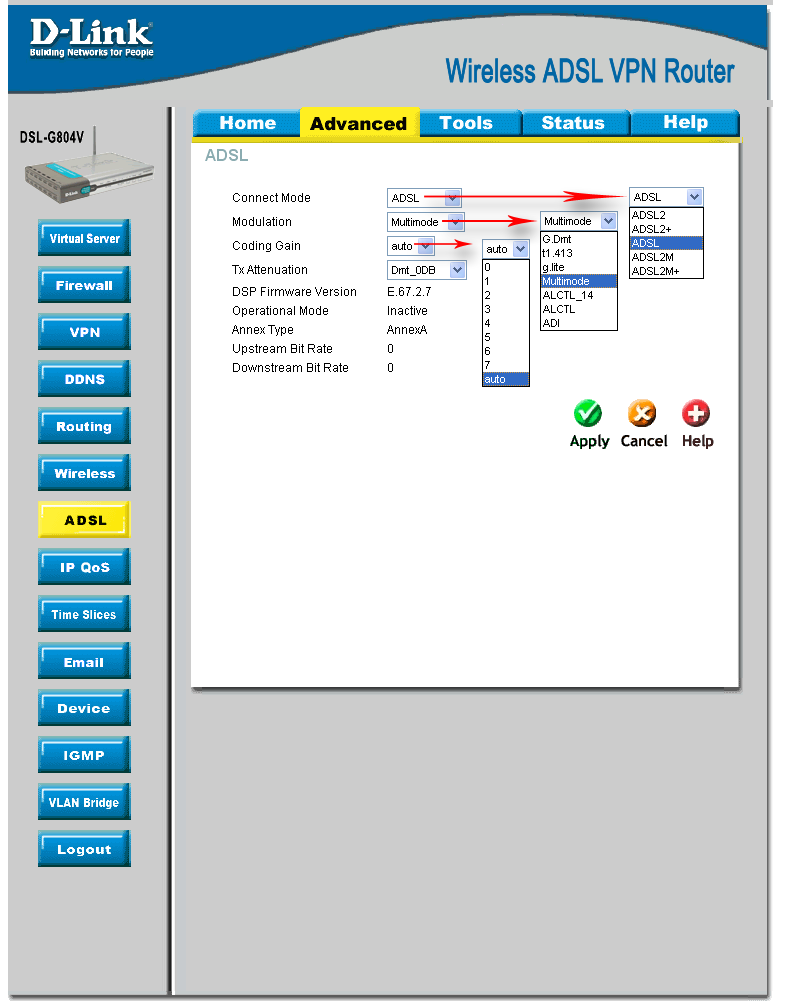
Task: Choose highlighted ADSL in connect mode list
Action: click(666, 243)
